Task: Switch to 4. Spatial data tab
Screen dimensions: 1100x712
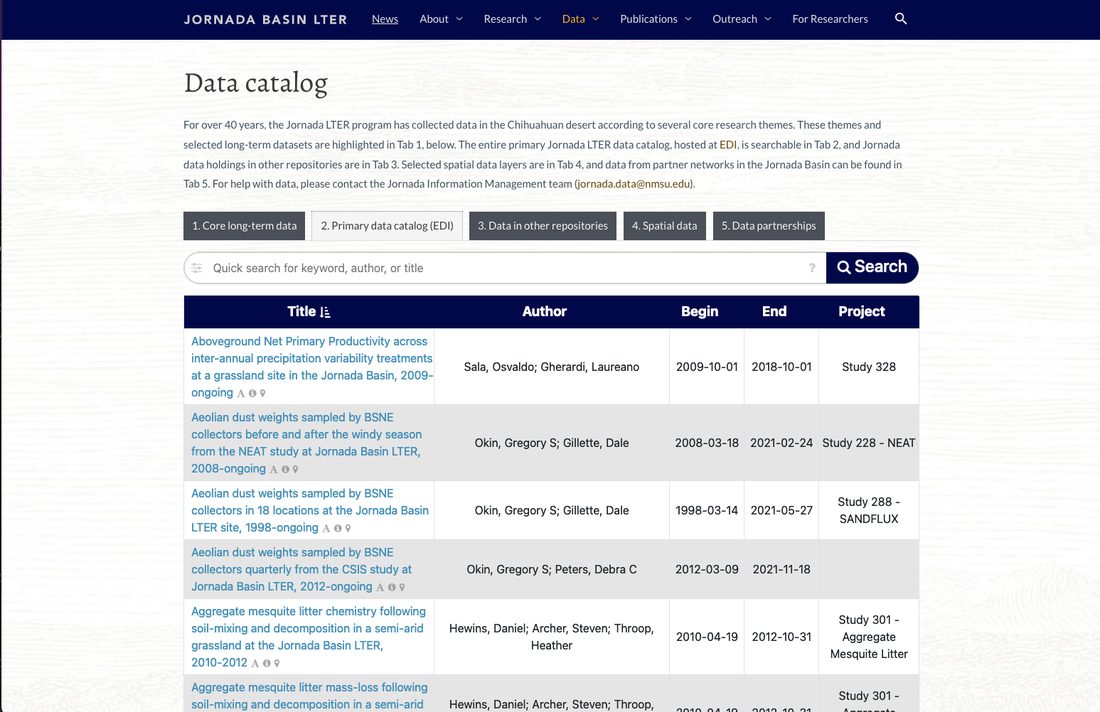Action: pyautogui.click(x=664, y=226)
